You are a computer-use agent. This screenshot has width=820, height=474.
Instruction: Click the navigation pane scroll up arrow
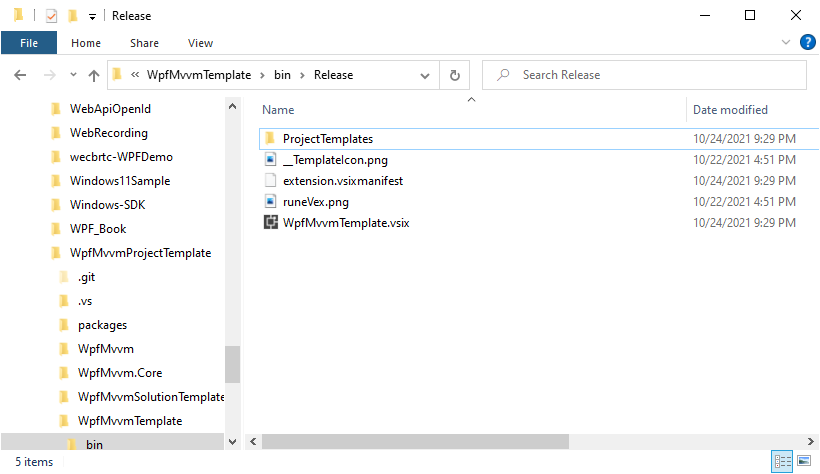pos(233,106)
